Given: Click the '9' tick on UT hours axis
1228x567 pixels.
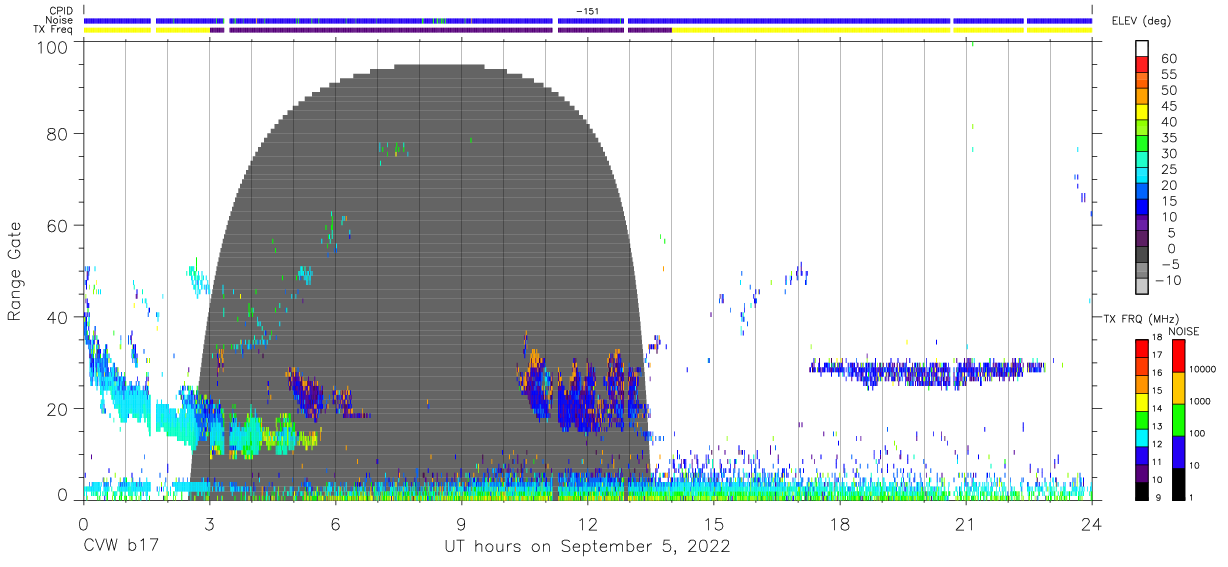Looking at the screenshot, I should pos(461,524).
